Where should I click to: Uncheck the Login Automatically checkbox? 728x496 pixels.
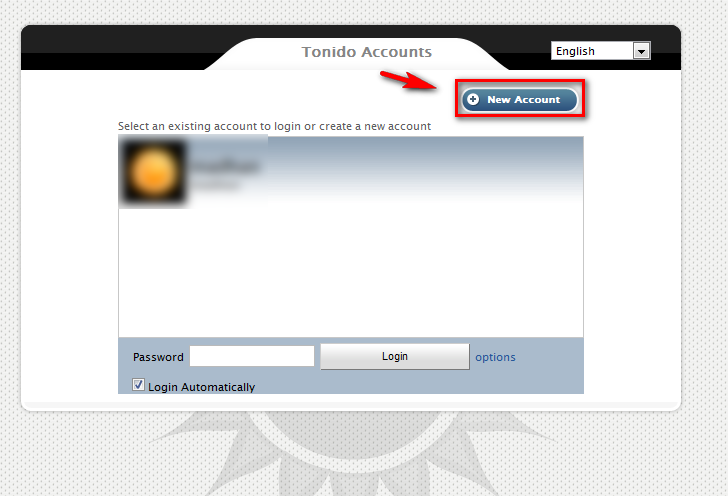pyautogui.click(x=138, y=385)
